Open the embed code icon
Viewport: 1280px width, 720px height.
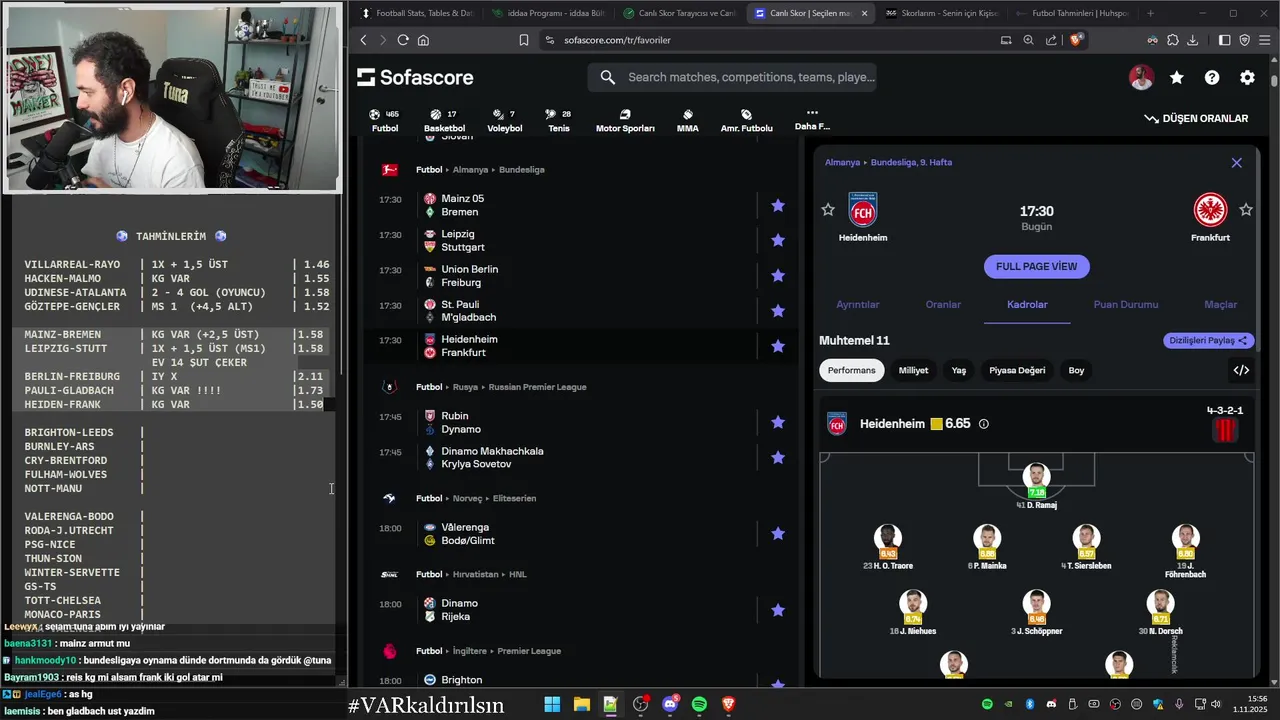[x=1241, y=370]
